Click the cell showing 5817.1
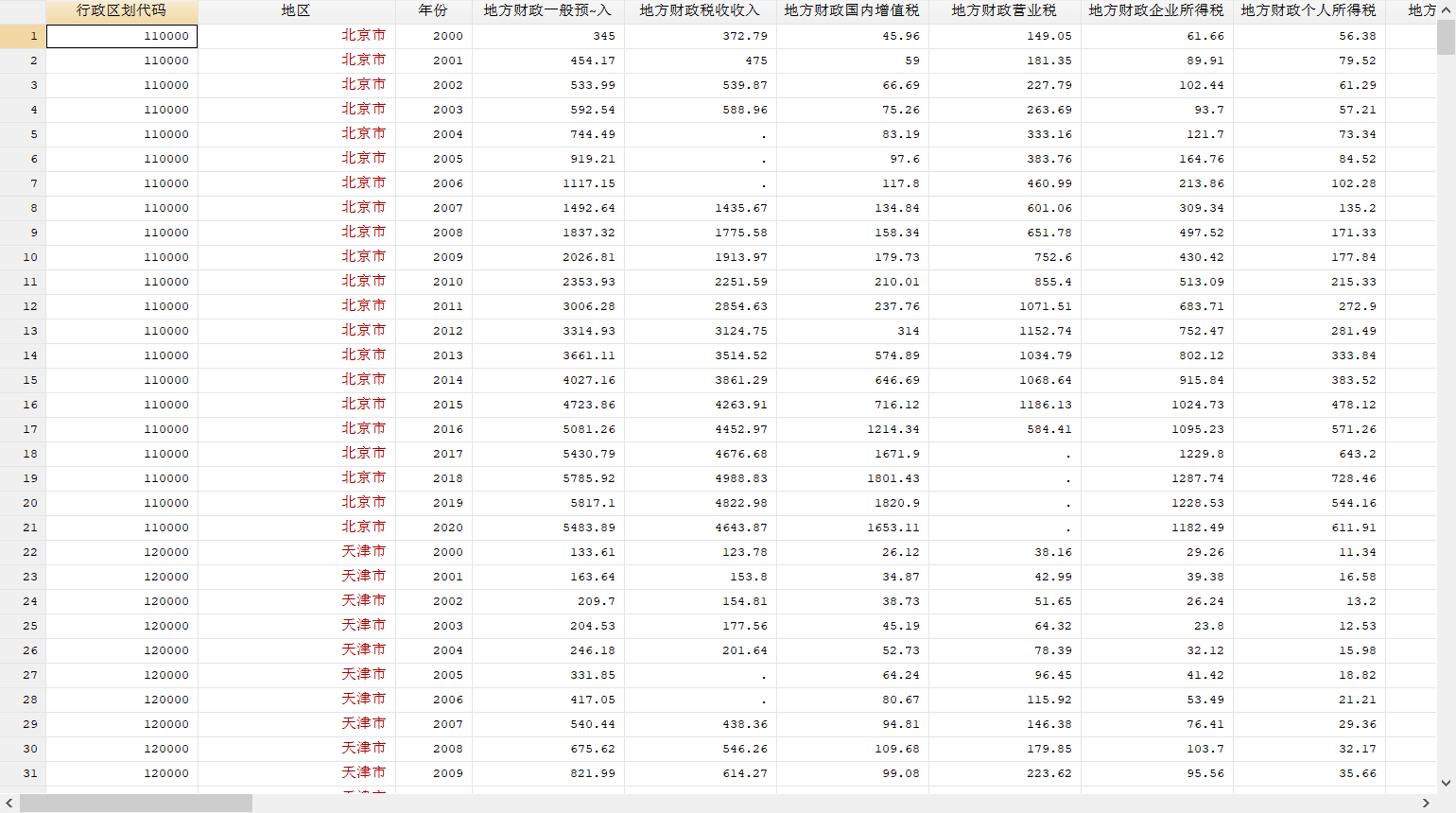This screenshot has width=1456, height=813. [548, 503]
